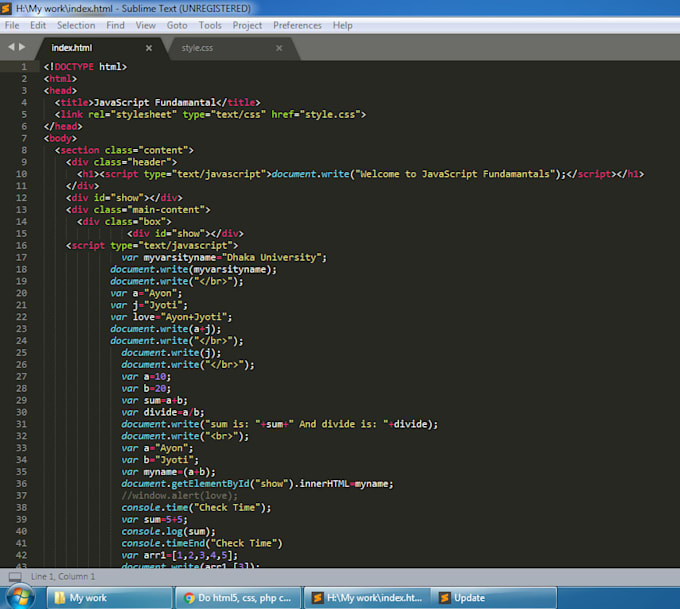680x609 pixels.
Task: Open My work folder taskbar button
Action: [109, 598]
